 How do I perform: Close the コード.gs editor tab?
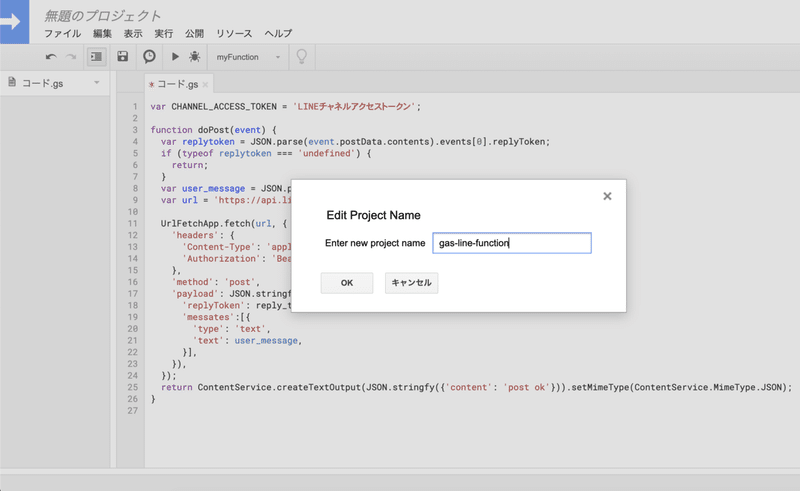[206, 85]
